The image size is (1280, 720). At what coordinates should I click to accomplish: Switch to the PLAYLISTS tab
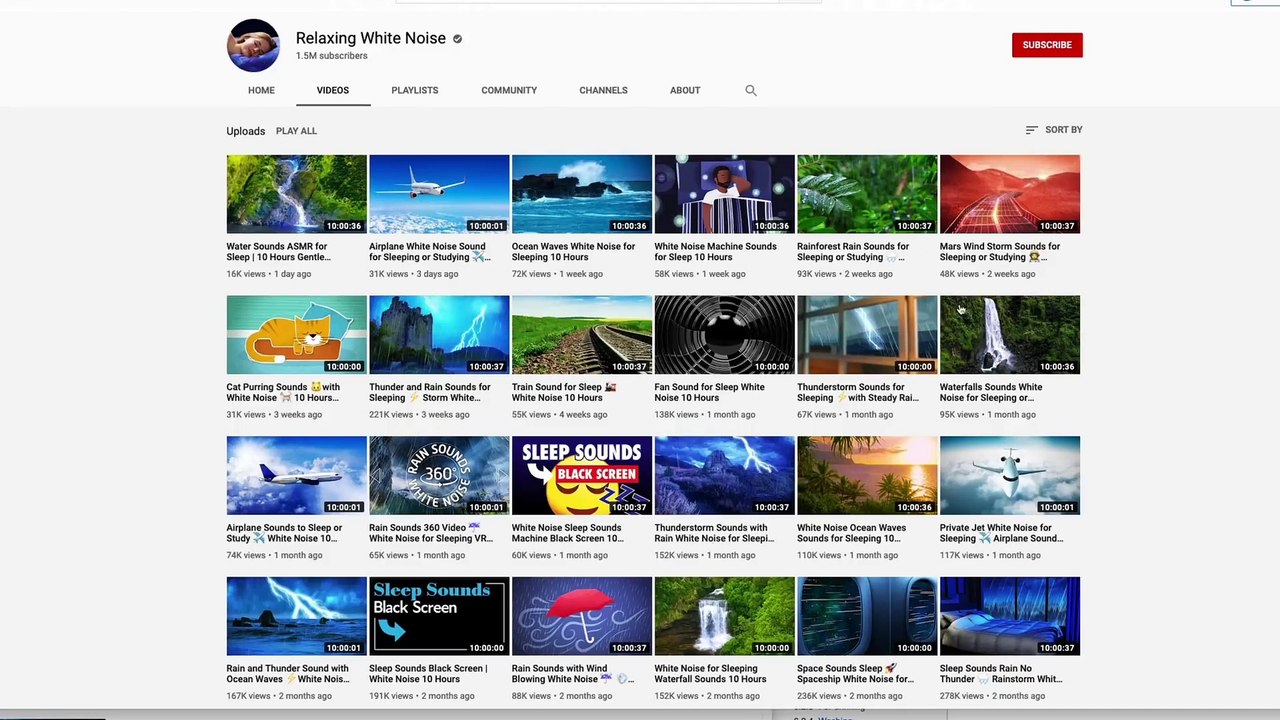(414, 90)
